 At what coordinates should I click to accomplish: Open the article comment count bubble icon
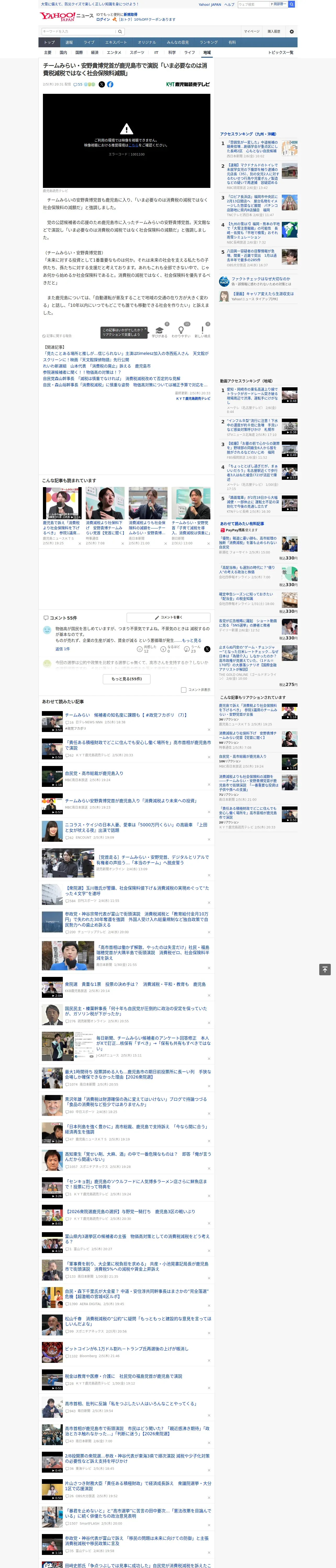click(x=75, y=85)
